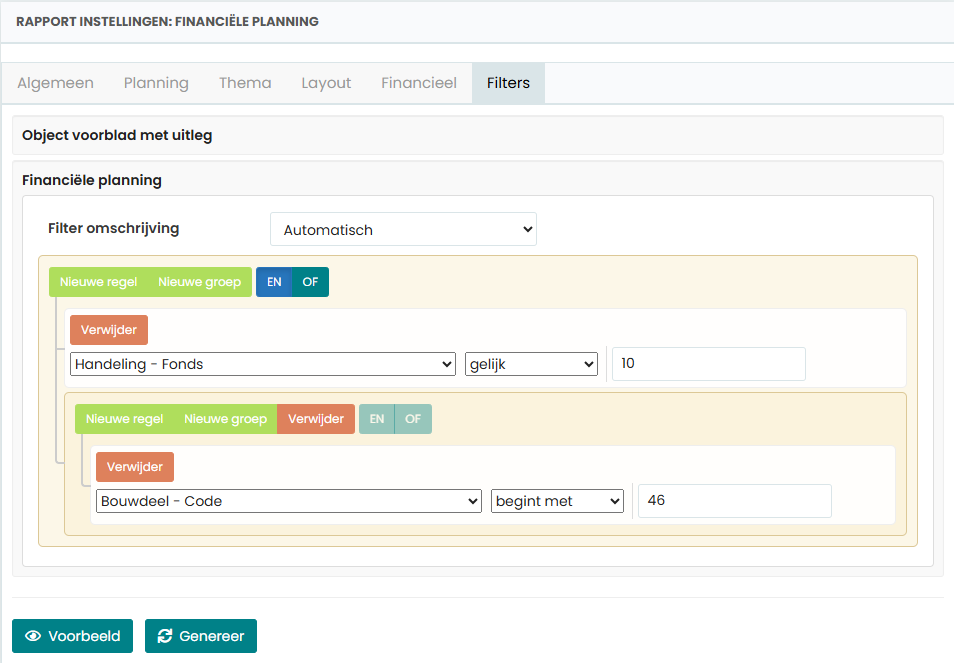Open the gelijk operator dropdown

[531, 364]
